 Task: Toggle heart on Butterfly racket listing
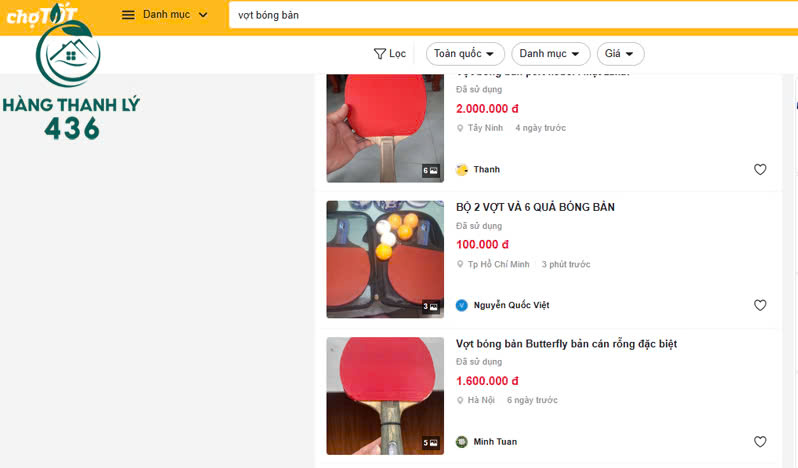[760, 442]
